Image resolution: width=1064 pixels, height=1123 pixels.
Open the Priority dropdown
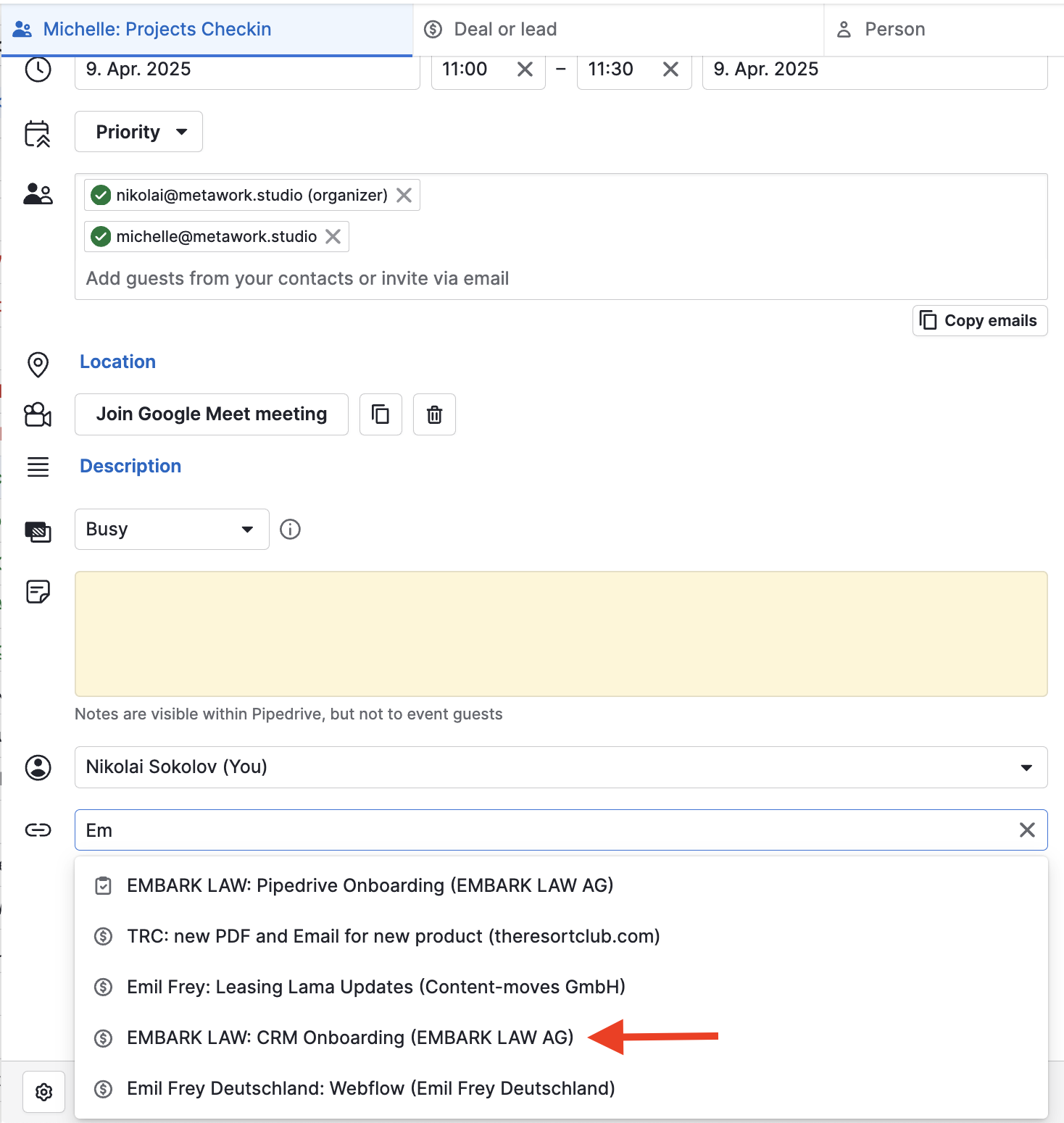138,132
